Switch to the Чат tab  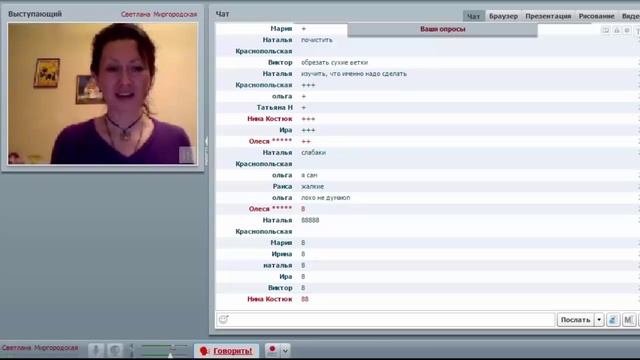click(x=473, y=16)
